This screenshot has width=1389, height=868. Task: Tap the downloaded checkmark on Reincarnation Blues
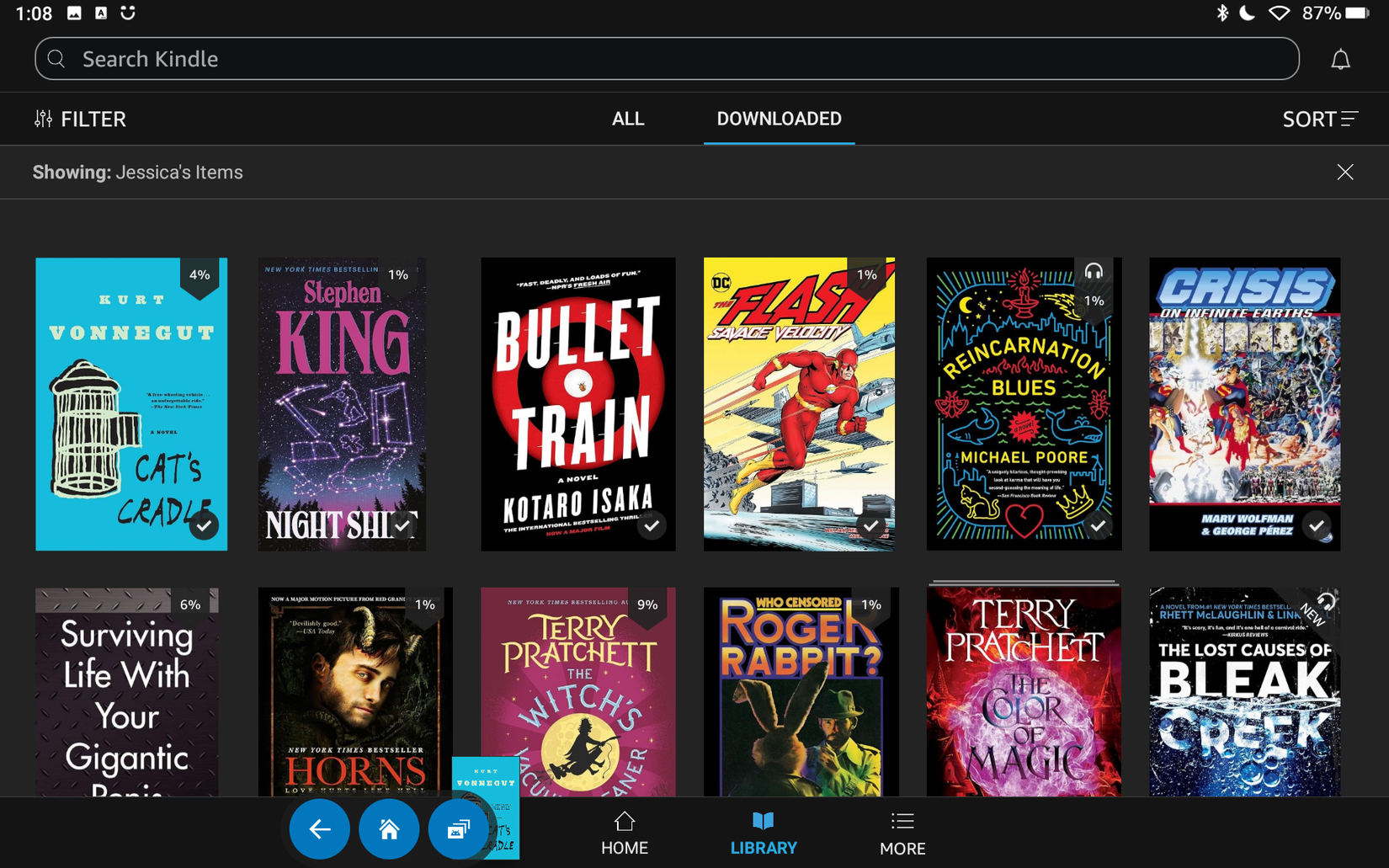coord(1098,526)
